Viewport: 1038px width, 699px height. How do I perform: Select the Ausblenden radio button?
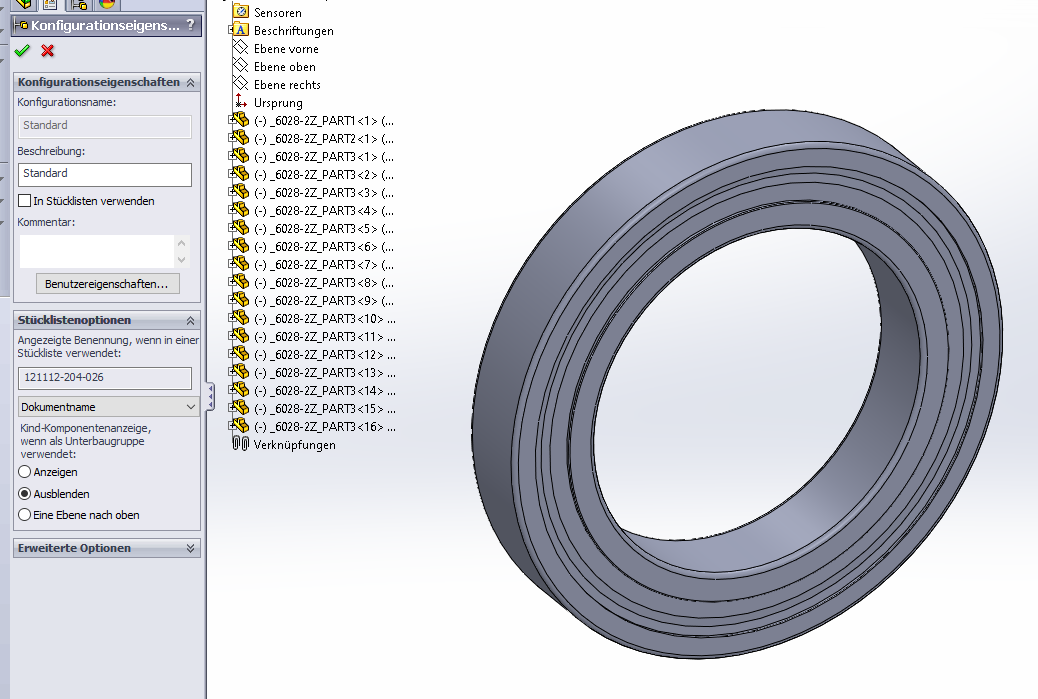click(24, 494)
